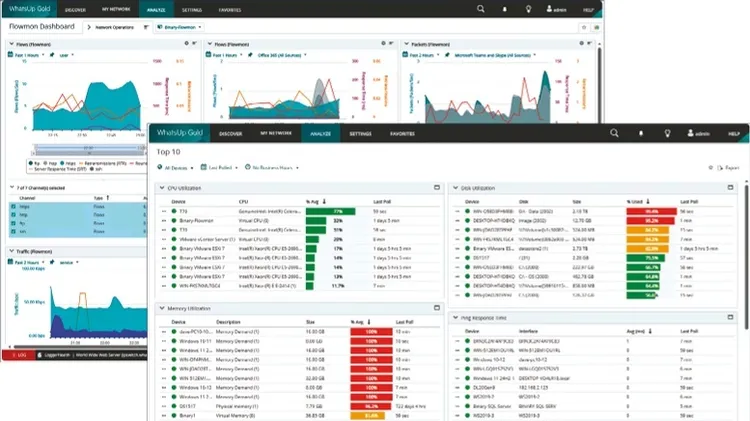Open No Business Hours dropdown
The height and width of the screenshot is (421, 750).
pos(272,167)
